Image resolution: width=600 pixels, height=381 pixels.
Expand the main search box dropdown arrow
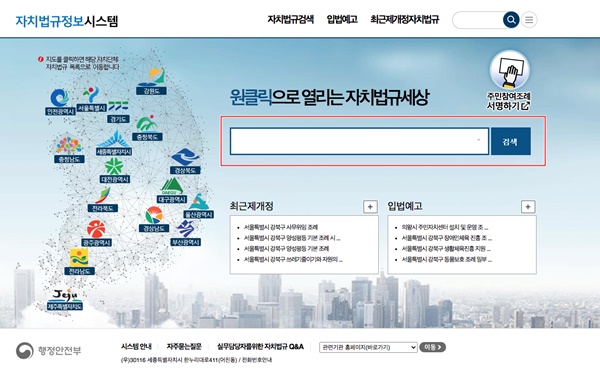tap(478, 140)
